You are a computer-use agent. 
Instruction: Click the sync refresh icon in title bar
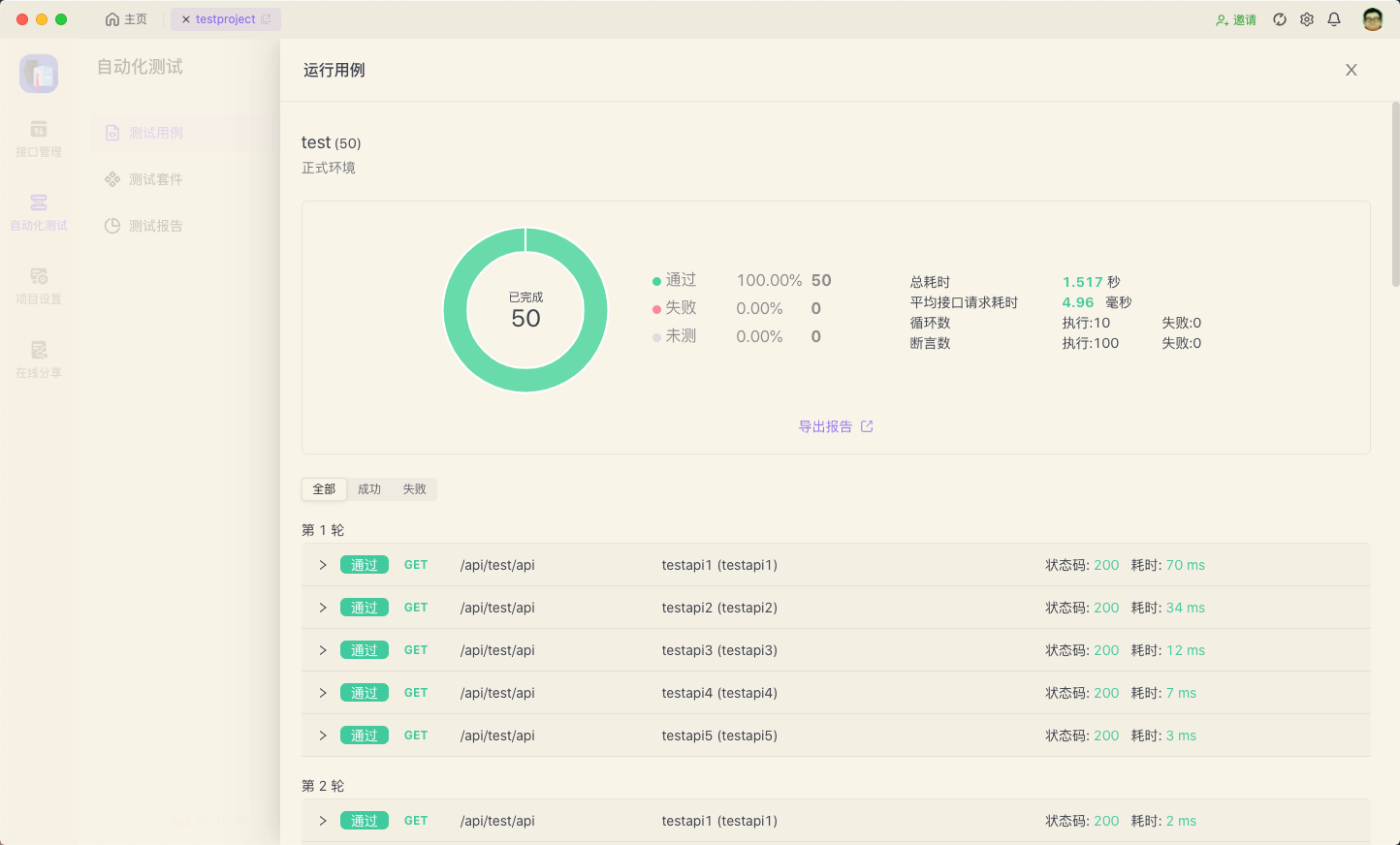point(1280,19)
